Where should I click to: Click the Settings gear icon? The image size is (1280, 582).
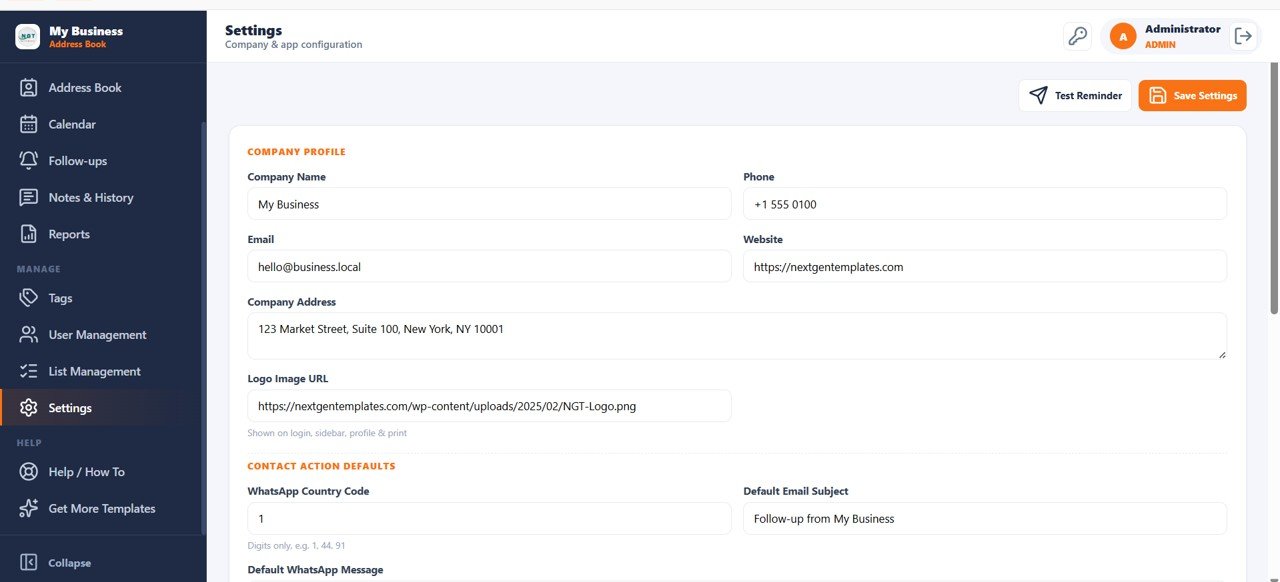click(x=29, y=408)
